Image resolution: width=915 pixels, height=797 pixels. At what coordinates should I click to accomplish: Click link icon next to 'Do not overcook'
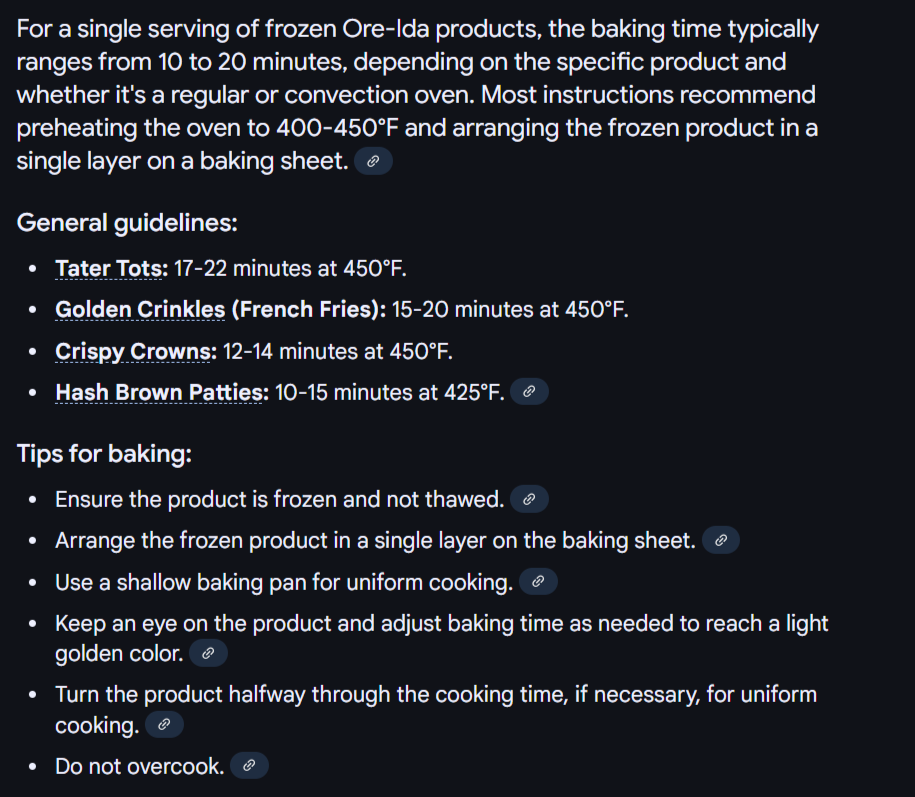(249, 765)
